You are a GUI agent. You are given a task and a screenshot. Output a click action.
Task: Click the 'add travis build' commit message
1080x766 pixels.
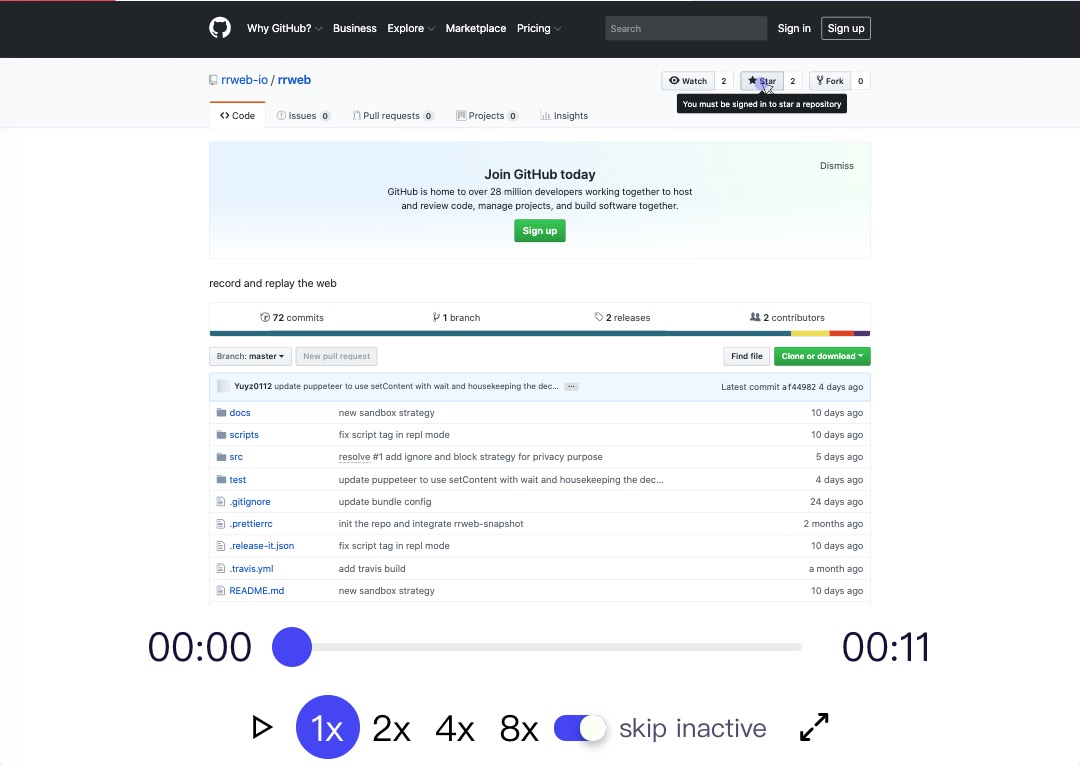[x=372, y=568]
